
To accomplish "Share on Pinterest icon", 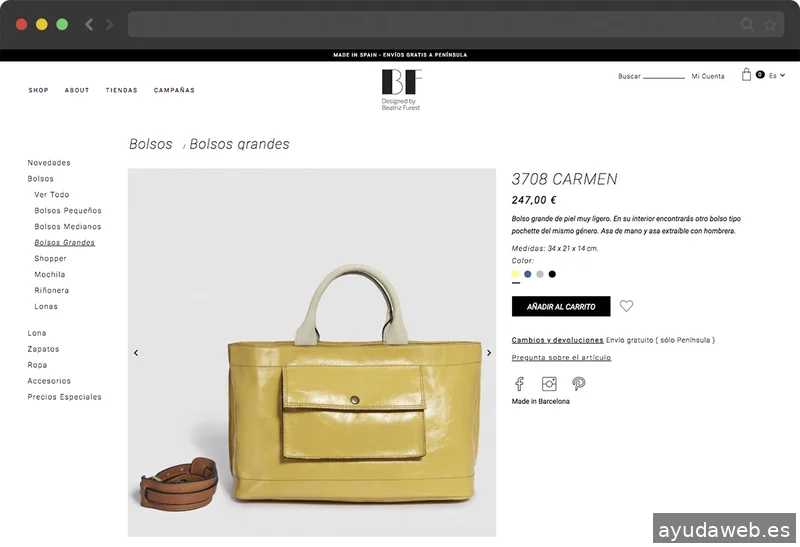I will pyautogui.click(x=579, y=384).
